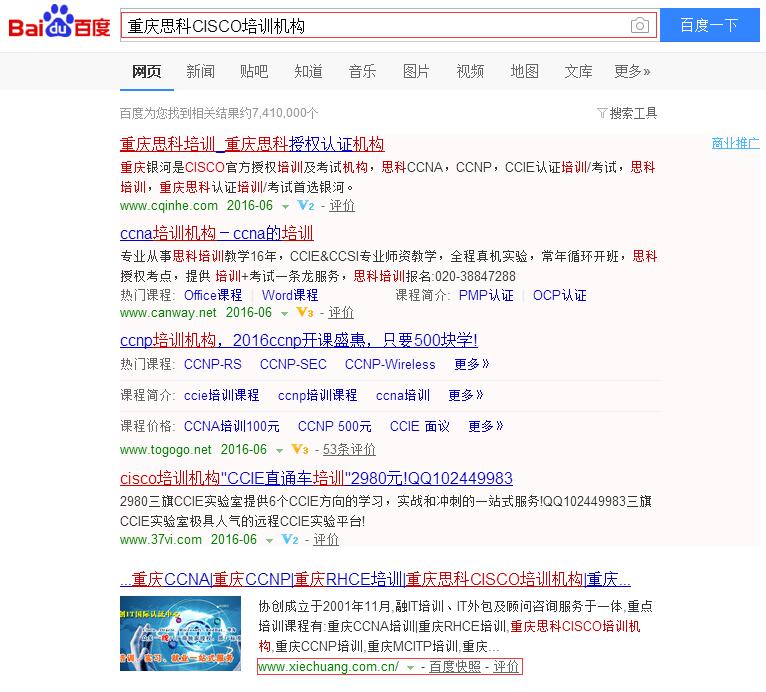
Task: Click V2 trust badge next to 37vi.com
Action: coord(290,539)
